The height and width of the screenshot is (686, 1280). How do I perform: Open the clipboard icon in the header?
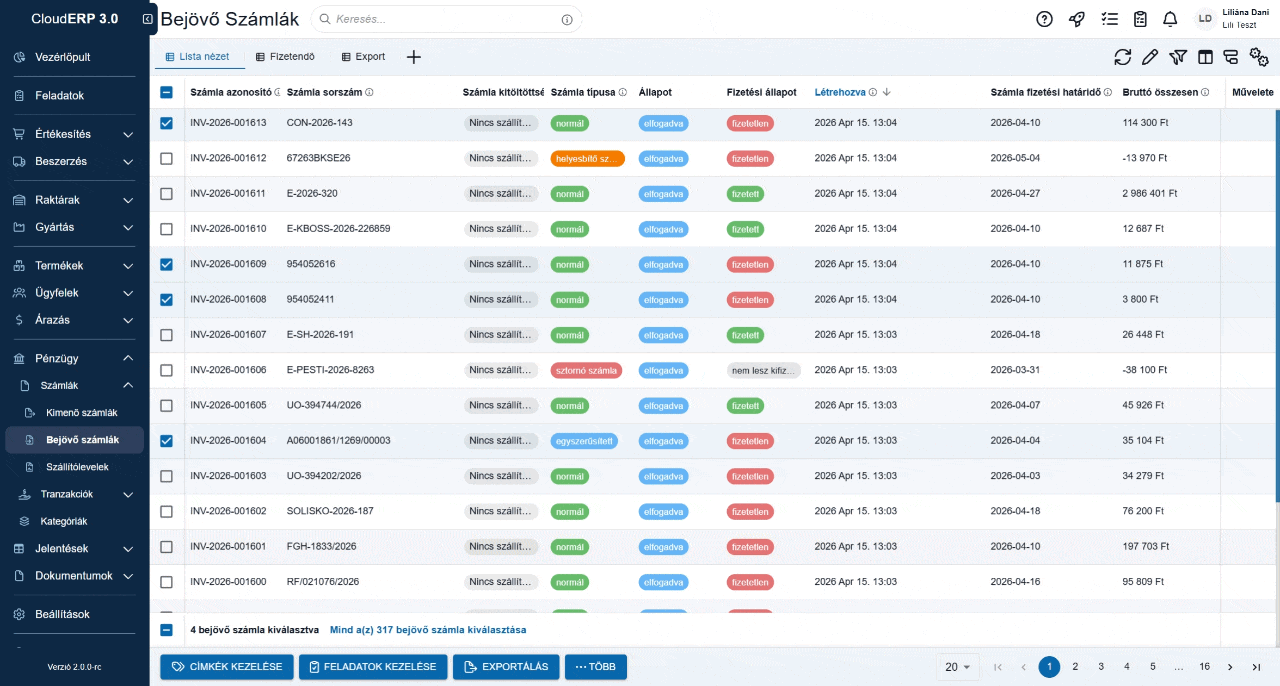1139,18
